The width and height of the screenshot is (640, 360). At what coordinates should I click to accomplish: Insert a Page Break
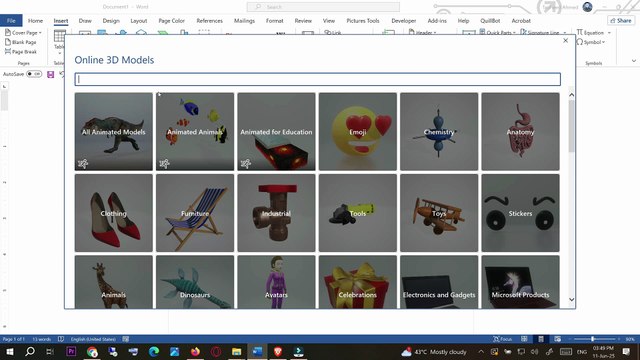point(21,52)
